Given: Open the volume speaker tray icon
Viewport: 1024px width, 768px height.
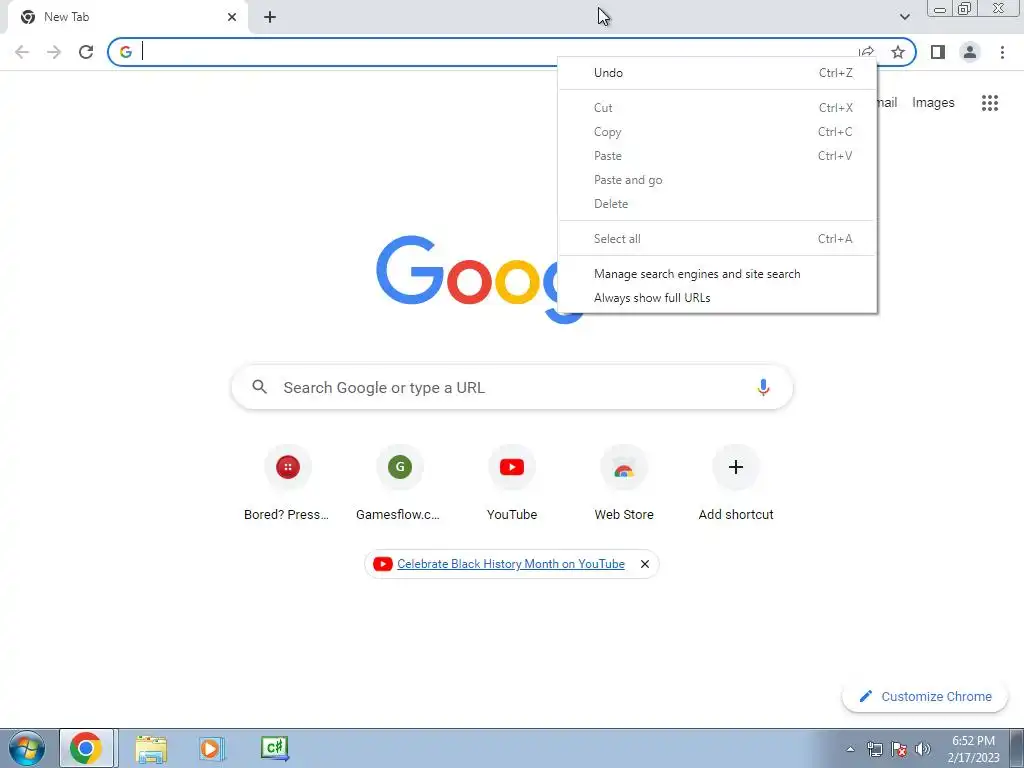Looking at the screenshot, I should click(x=923, y=749).
